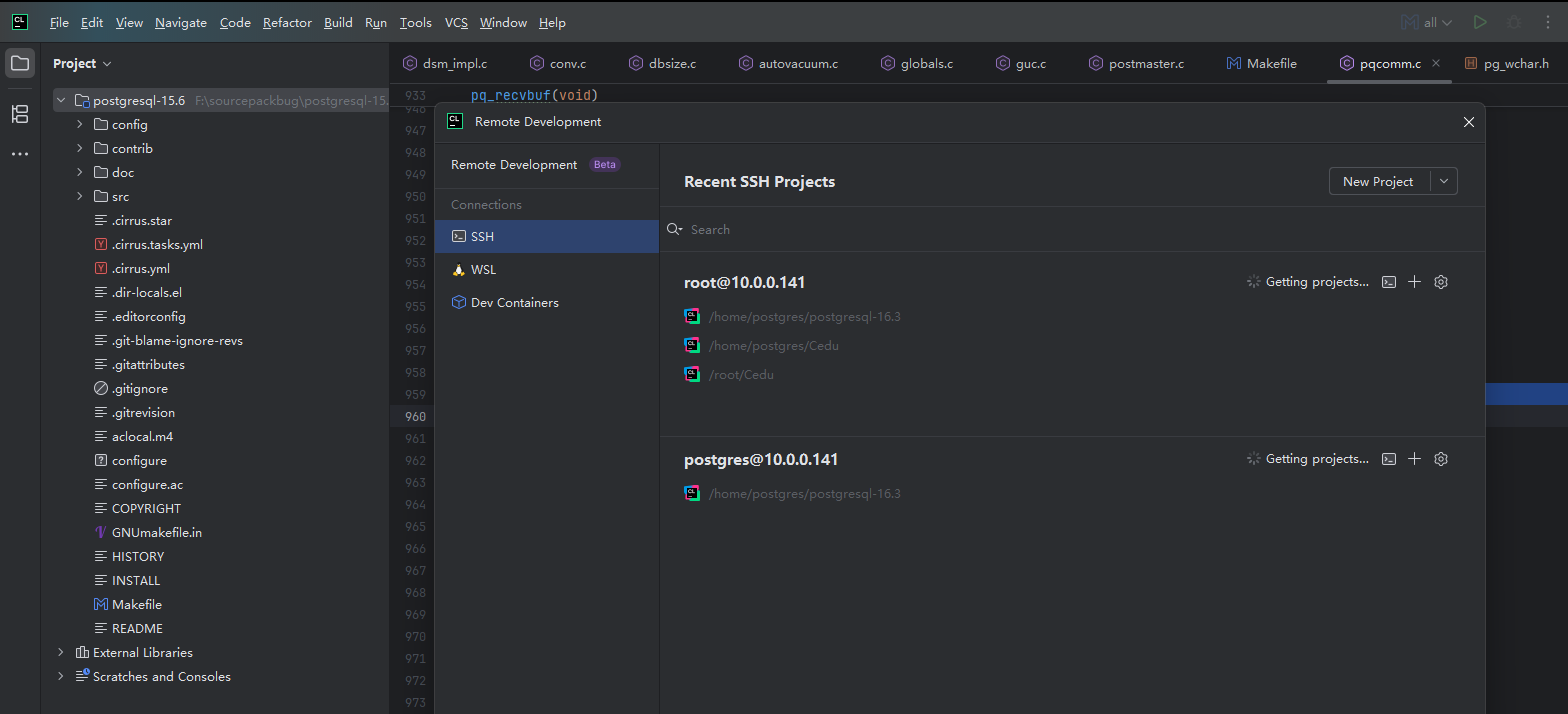Open settings gear for root@10.0.0.141
The image size is (1568, 714).
coord(1441,282)
